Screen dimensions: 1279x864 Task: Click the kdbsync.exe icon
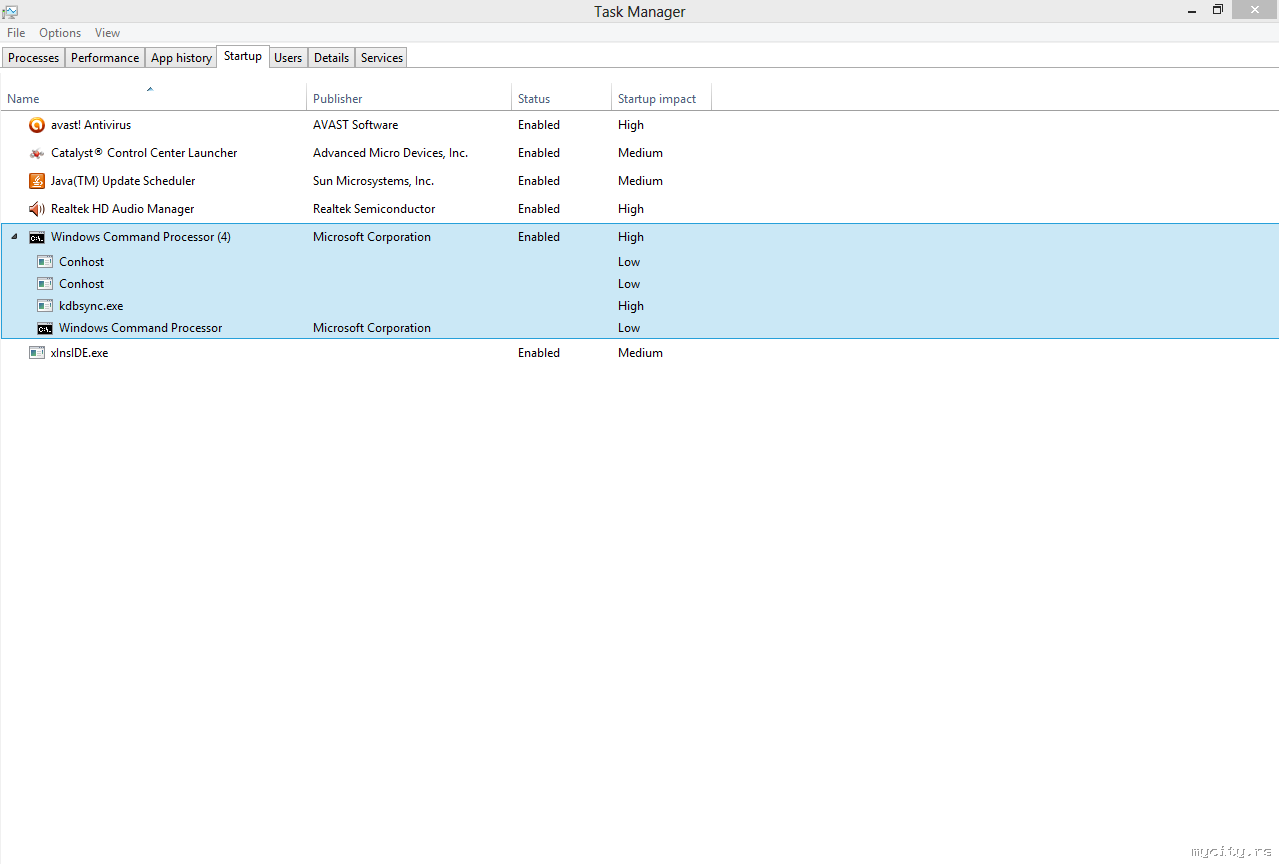coord(45,306)
